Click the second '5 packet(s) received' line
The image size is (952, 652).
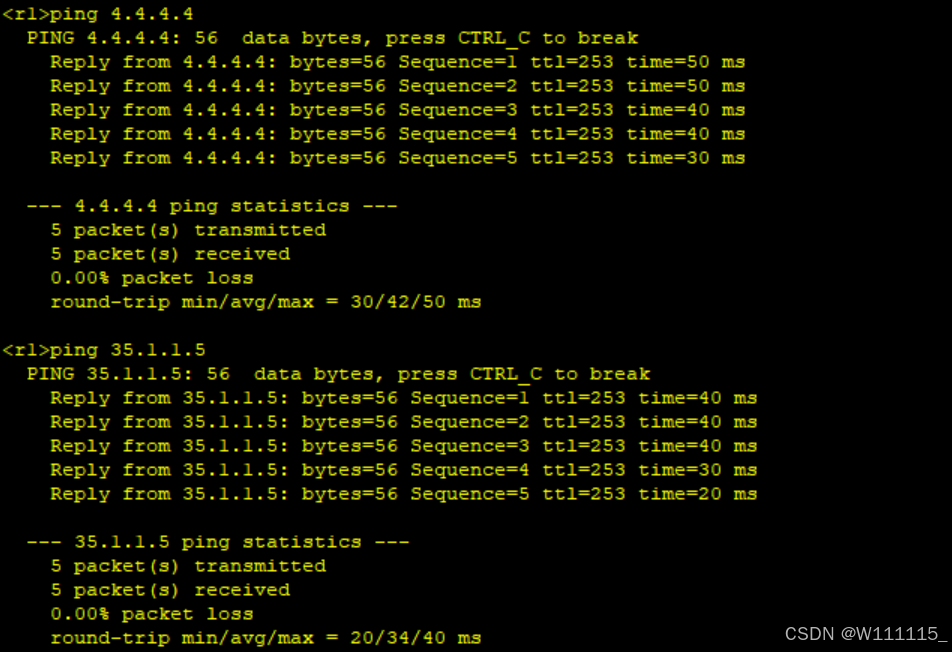pos(170,590)
